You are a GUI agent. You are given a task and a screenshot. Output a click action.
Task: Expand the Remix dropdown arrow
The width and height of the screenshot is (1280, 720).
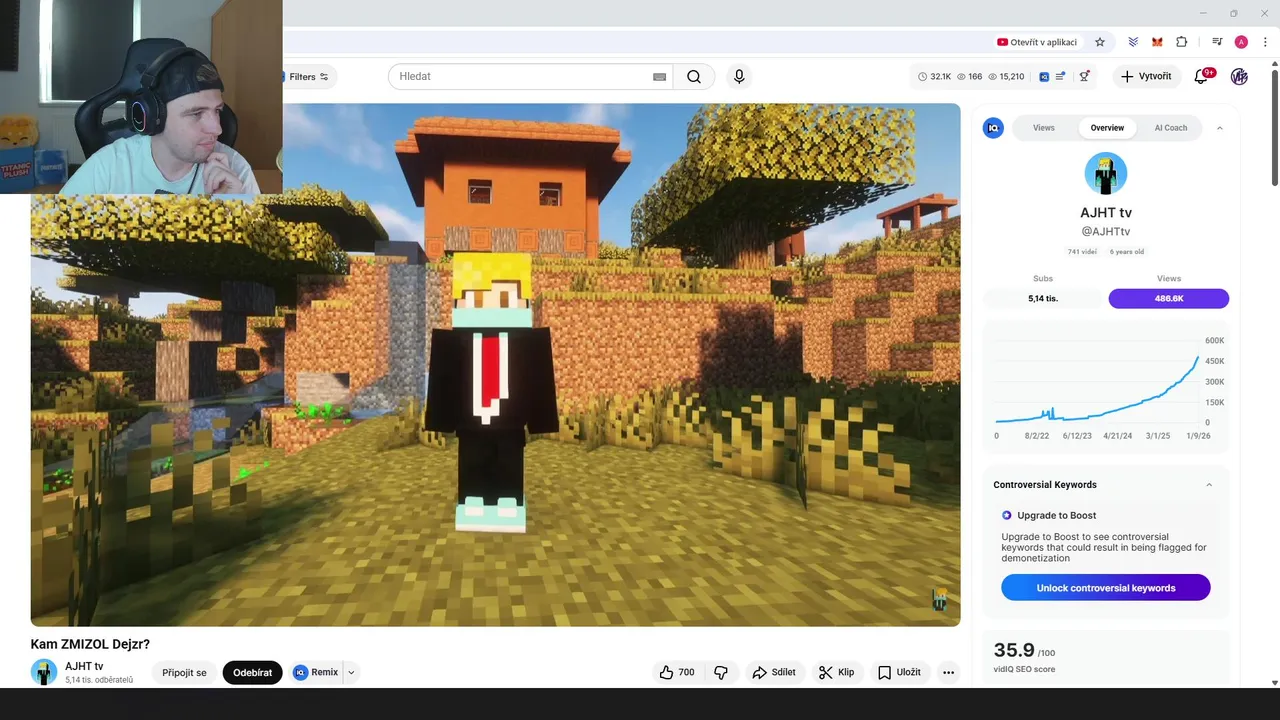point(351,672)
